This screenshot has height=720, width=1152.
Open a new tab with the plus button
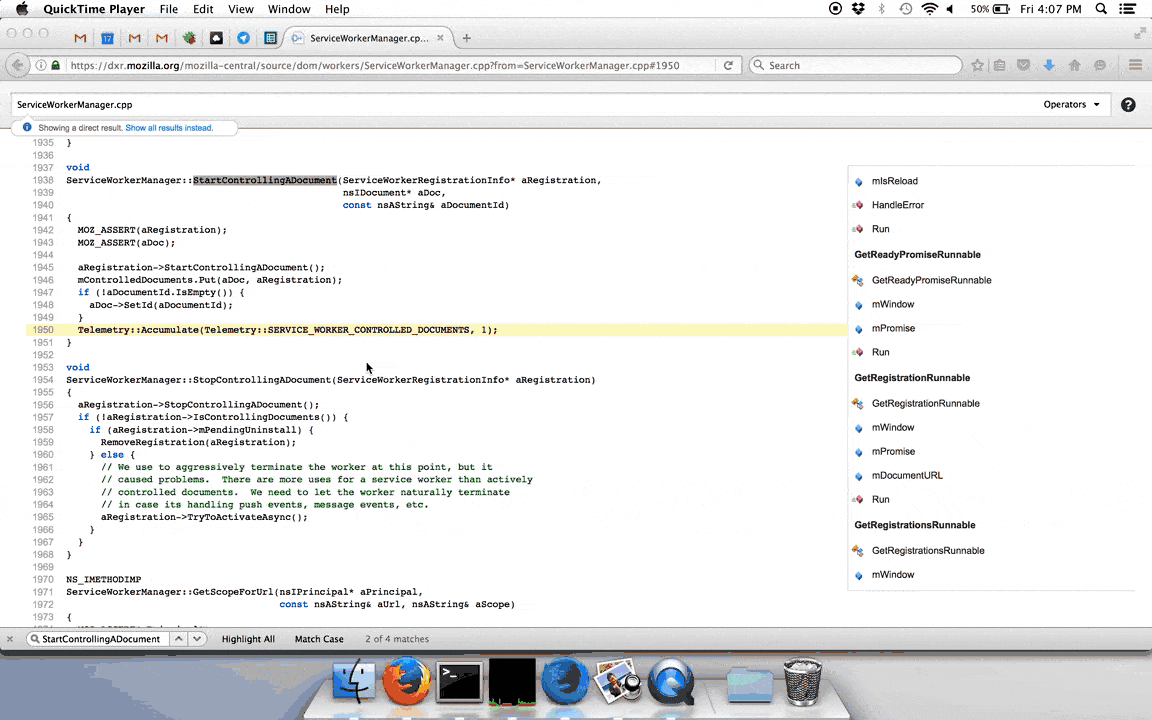[x=467, y=38]
